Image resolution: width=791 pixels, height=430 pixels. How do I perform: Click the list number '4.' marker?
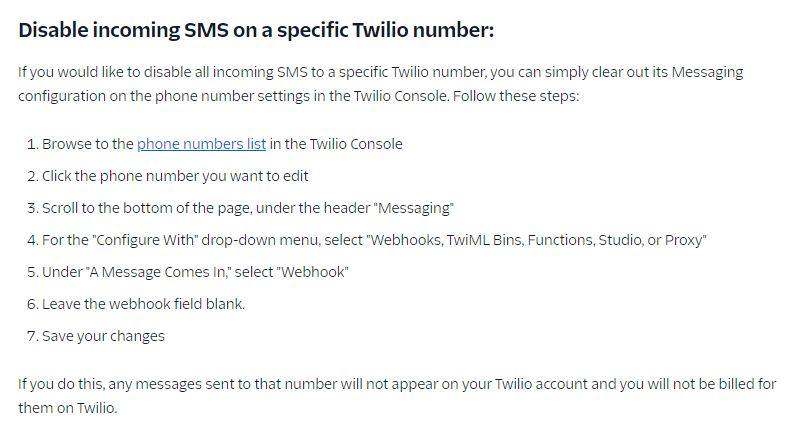[x=33, y=240]
